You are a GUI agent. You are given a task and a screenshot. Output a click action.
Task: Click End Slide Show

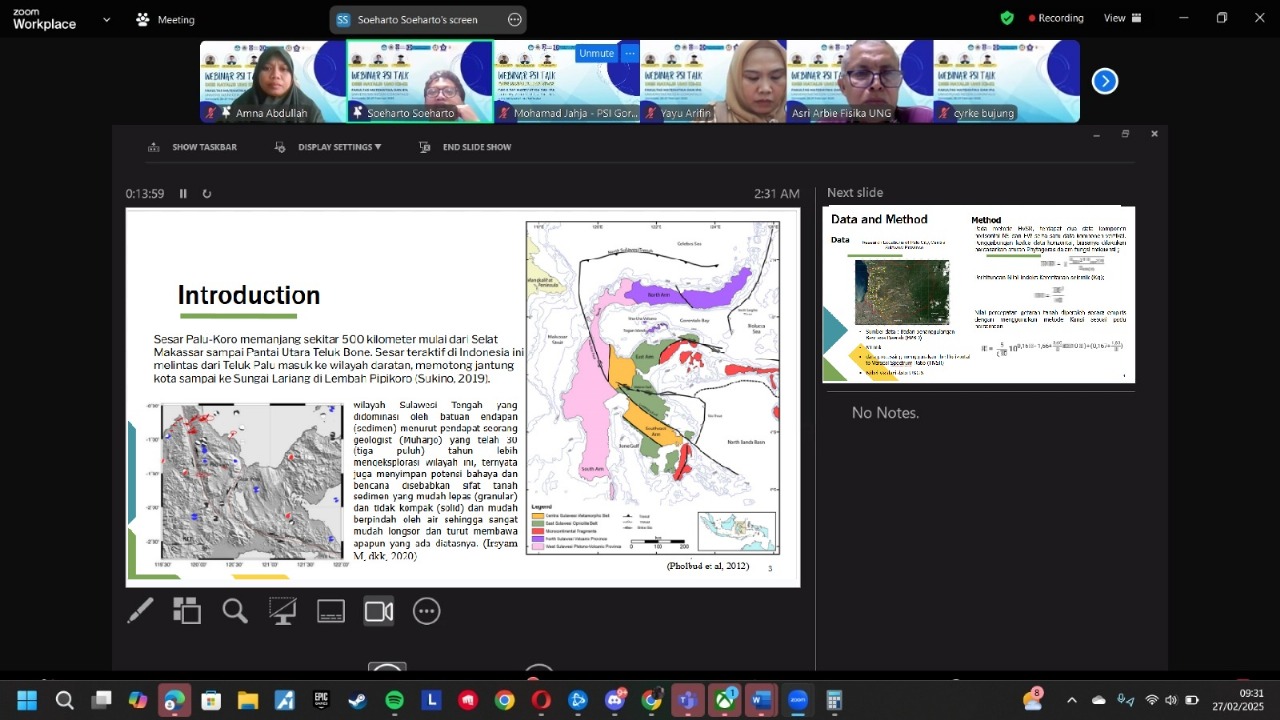(466, 147)
